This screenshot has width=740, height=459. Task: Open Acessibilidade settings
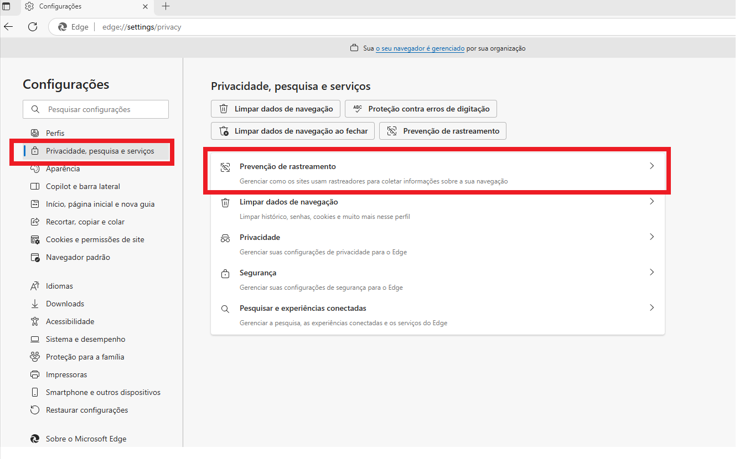pos(70,321)
